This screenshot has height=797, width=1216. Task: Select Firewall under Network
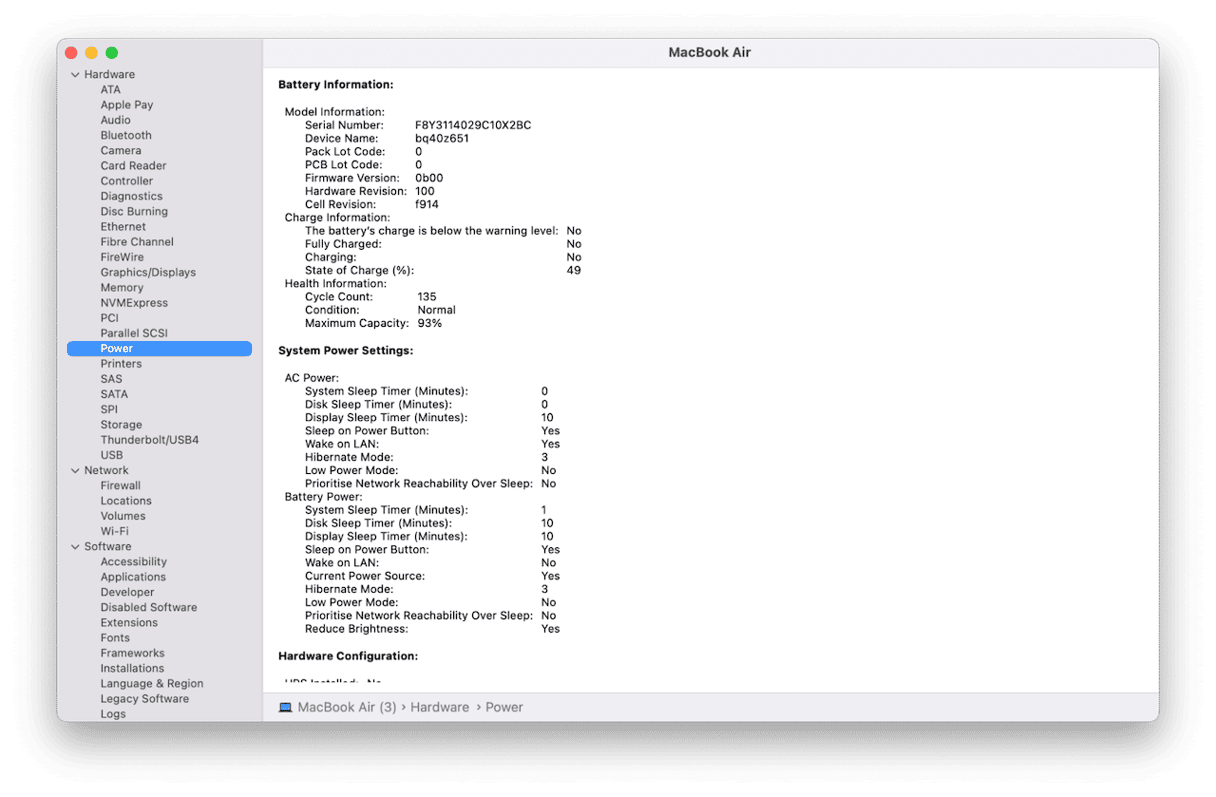[120, 486]
